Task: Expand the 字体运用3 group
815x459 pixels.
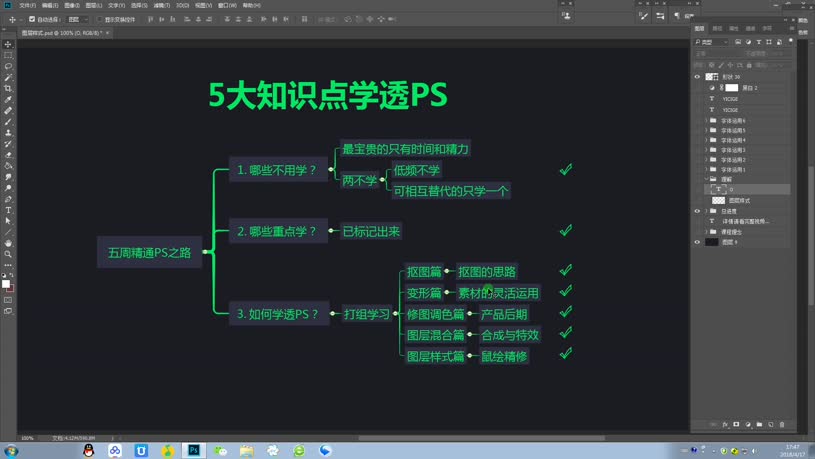Action: (706, 150)
